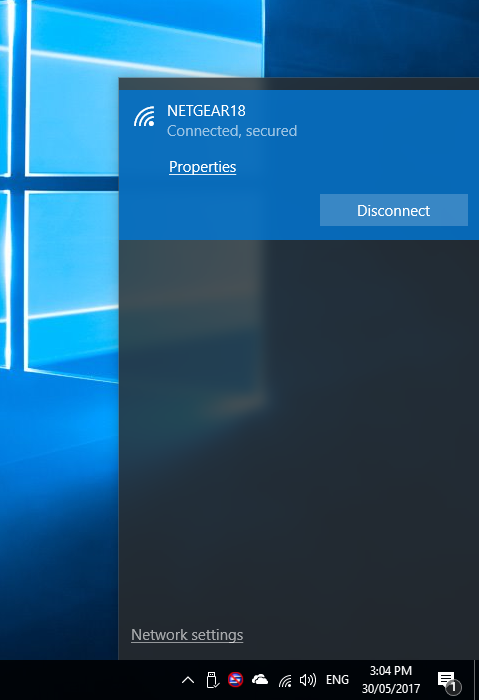Click the notification count badge showing 1

click(454, 687)
